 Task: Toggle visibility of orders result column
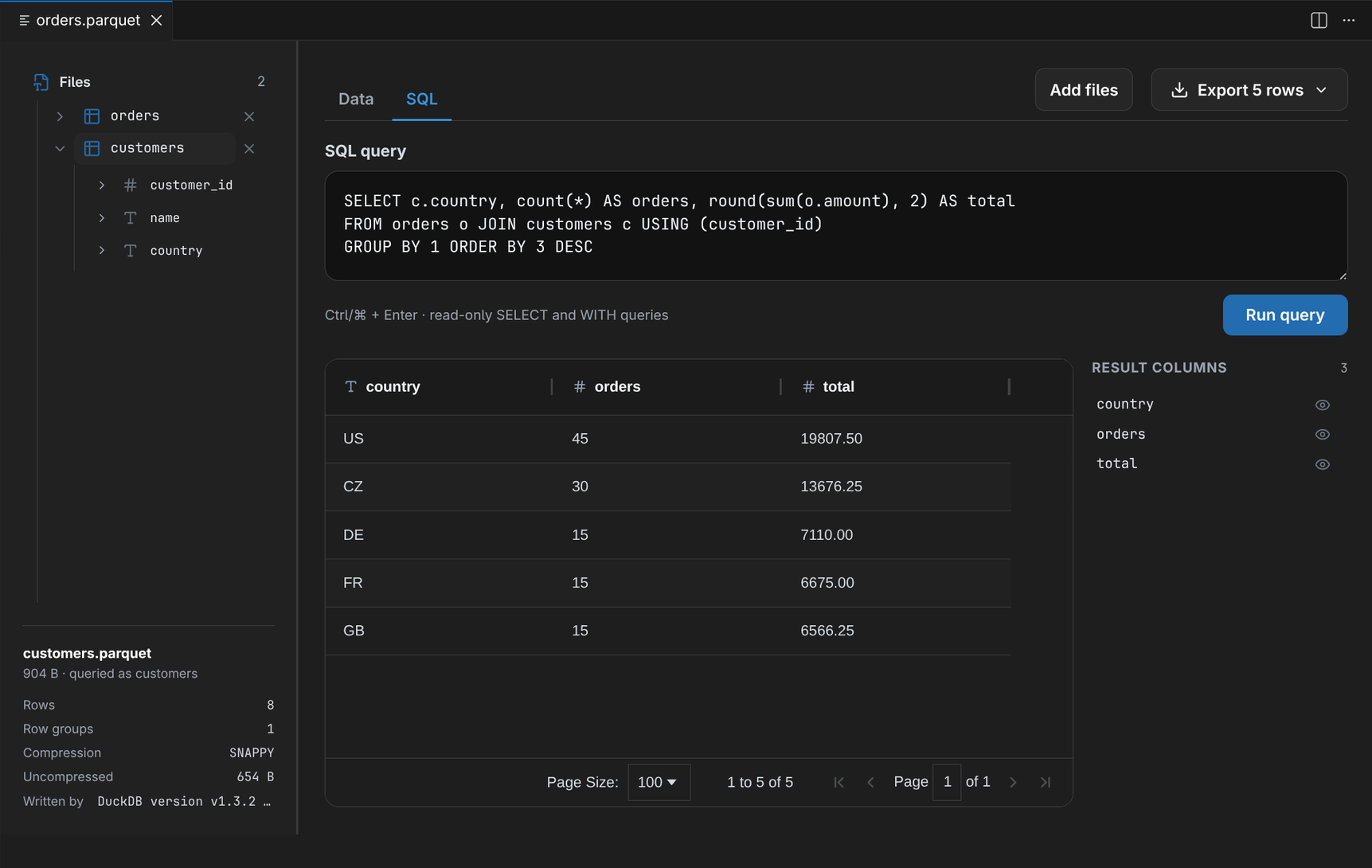(x=1322, y=434)
